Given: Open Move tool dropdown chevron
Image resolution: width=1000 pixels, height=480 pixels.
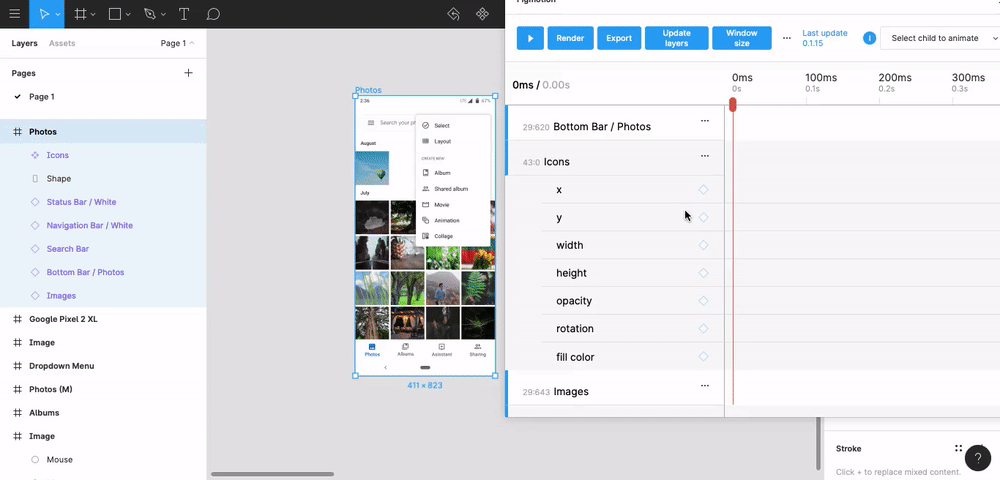Looking at the screenshot, I should click(x=58, y=15).
